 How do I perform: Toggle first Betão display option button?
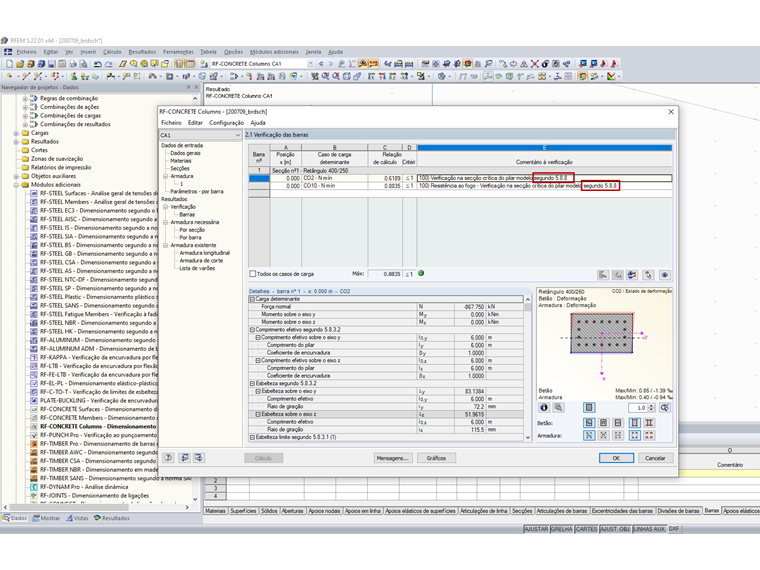point(589,423)
